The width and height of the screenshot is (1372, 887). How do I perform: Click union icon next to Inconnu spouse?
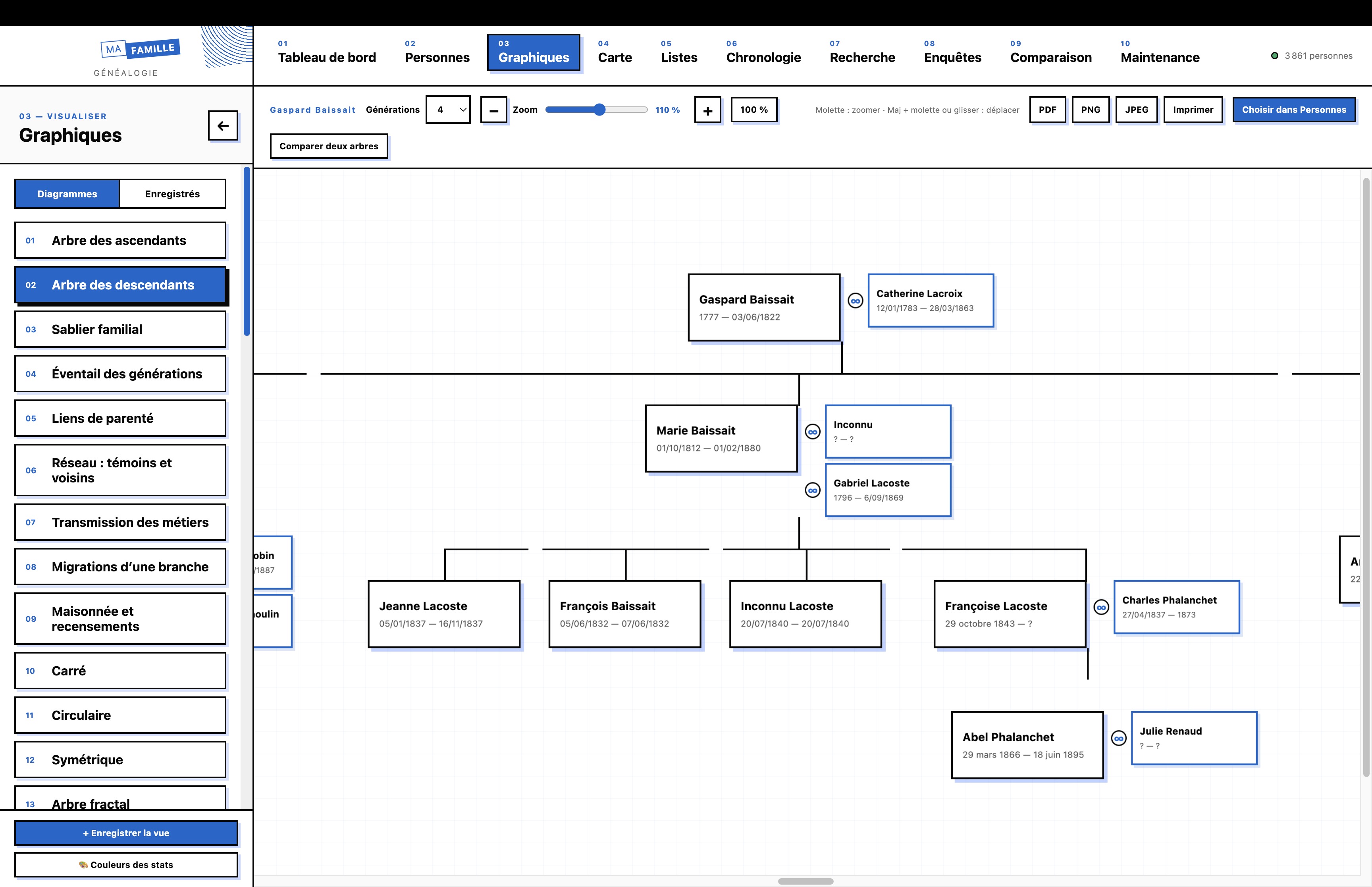point(812,432)
